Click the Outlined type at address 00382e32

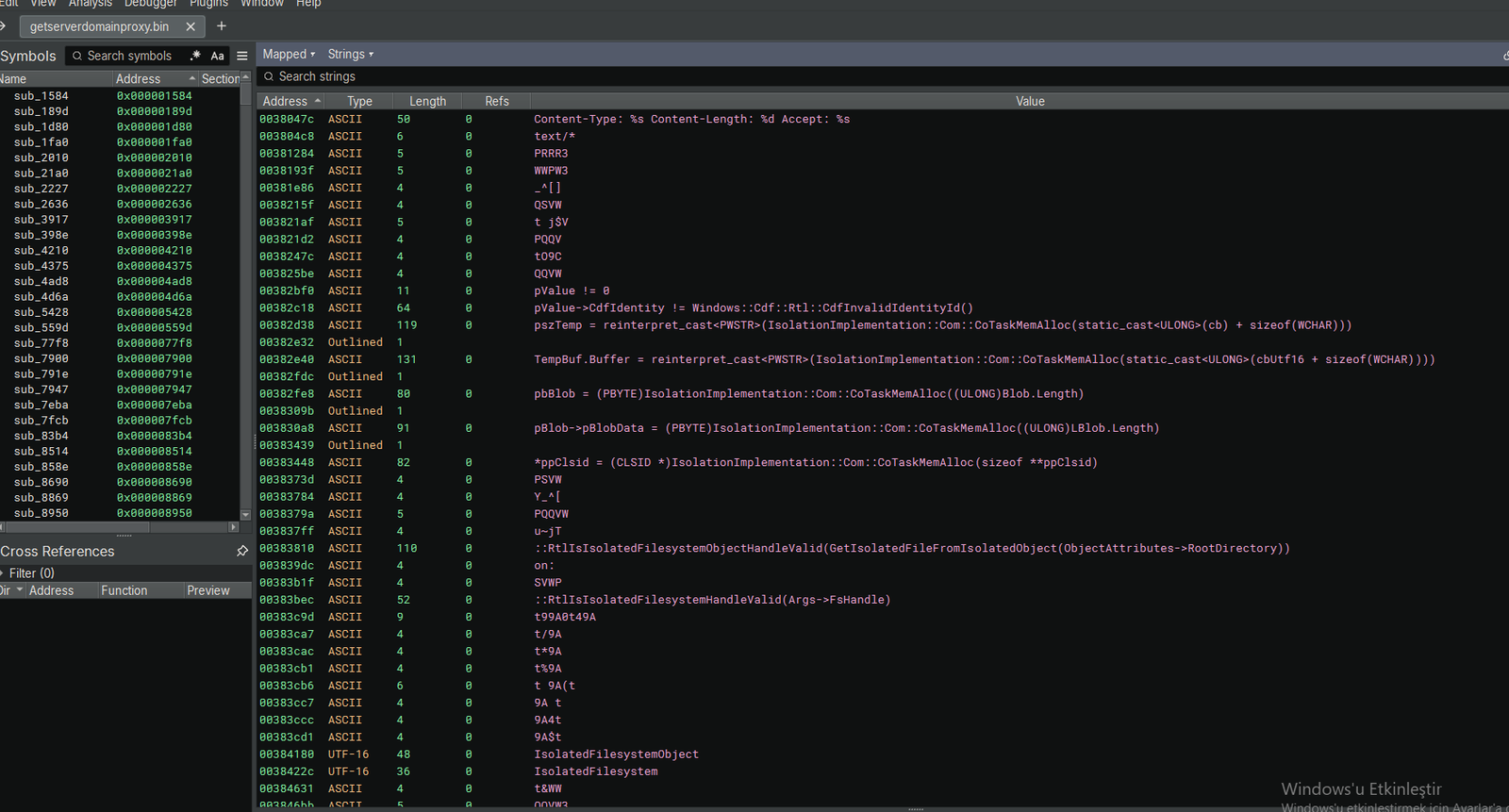(356, 342)
